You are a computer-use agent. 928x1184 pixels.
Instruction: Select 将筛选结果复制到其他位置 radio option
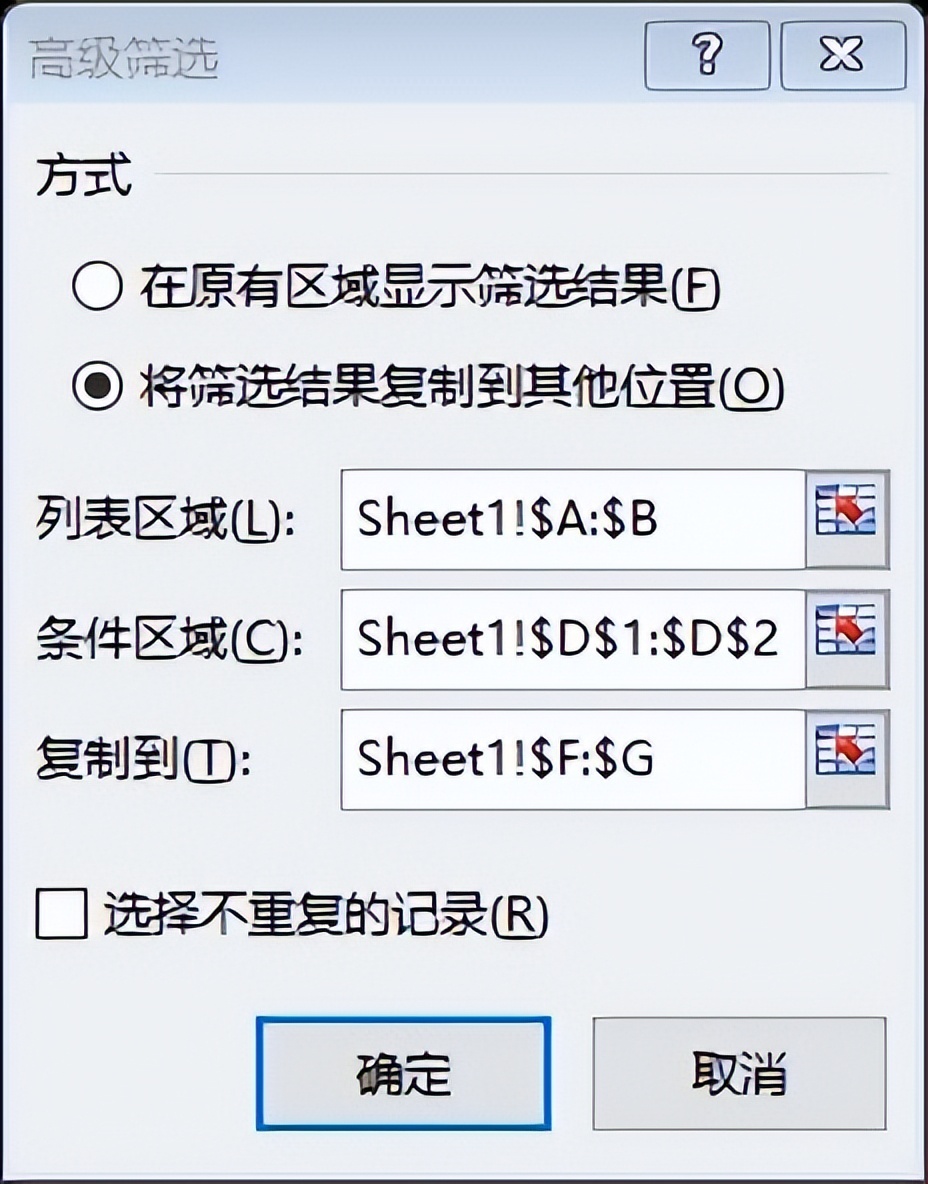tap(97, 385)
